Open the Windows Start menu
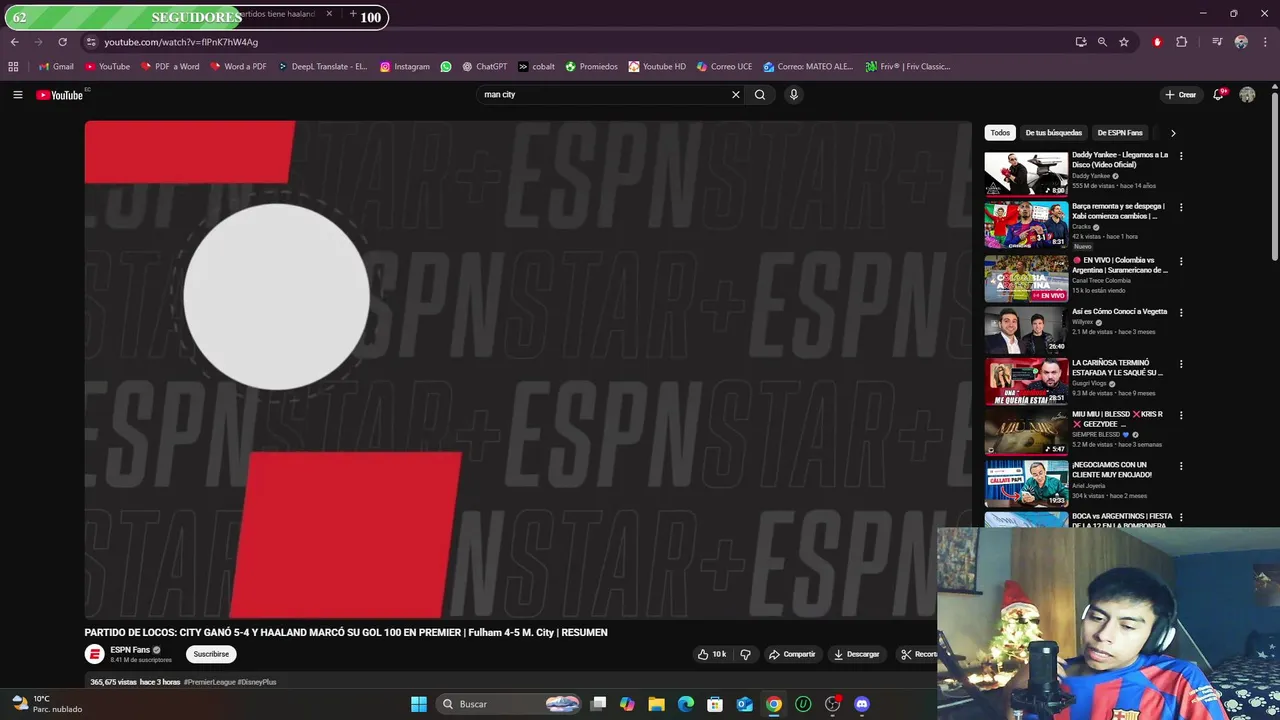 [x=419, y=704]
